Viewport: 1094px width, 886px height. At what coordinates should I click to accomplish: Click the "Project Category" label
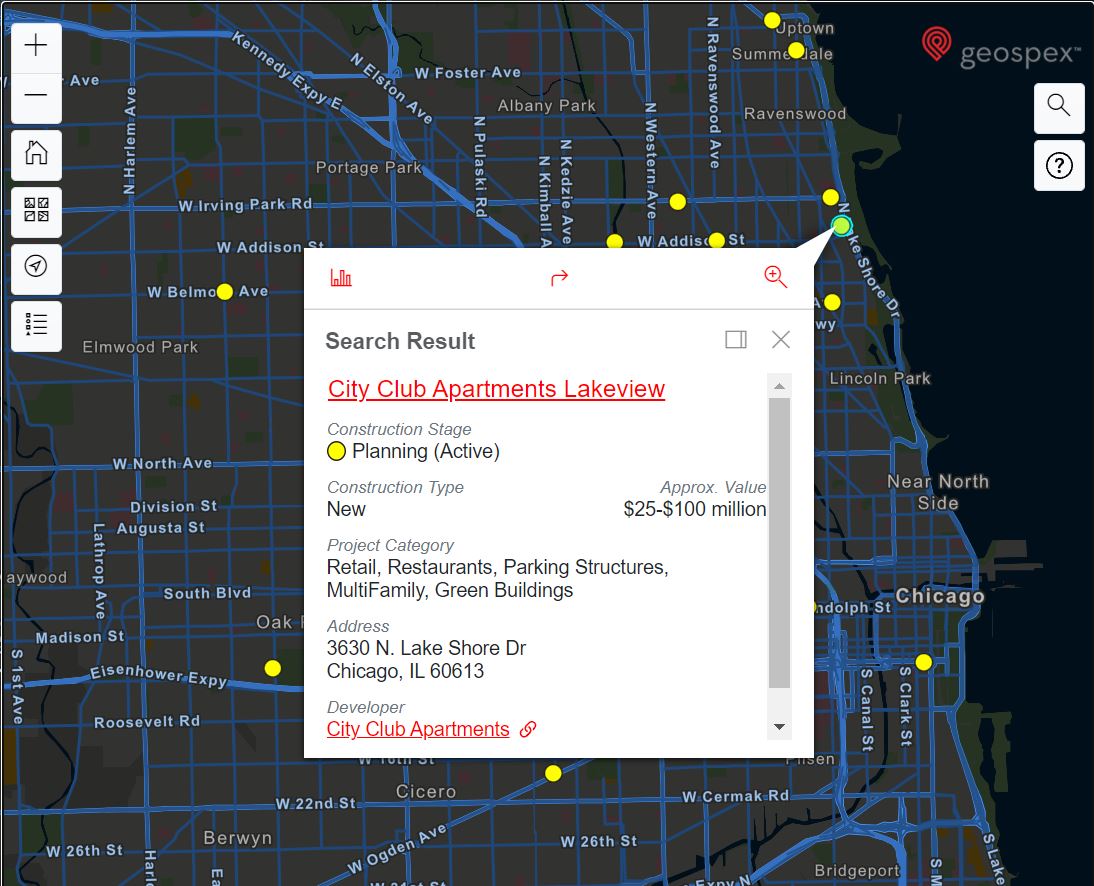(x=390, y=545)
